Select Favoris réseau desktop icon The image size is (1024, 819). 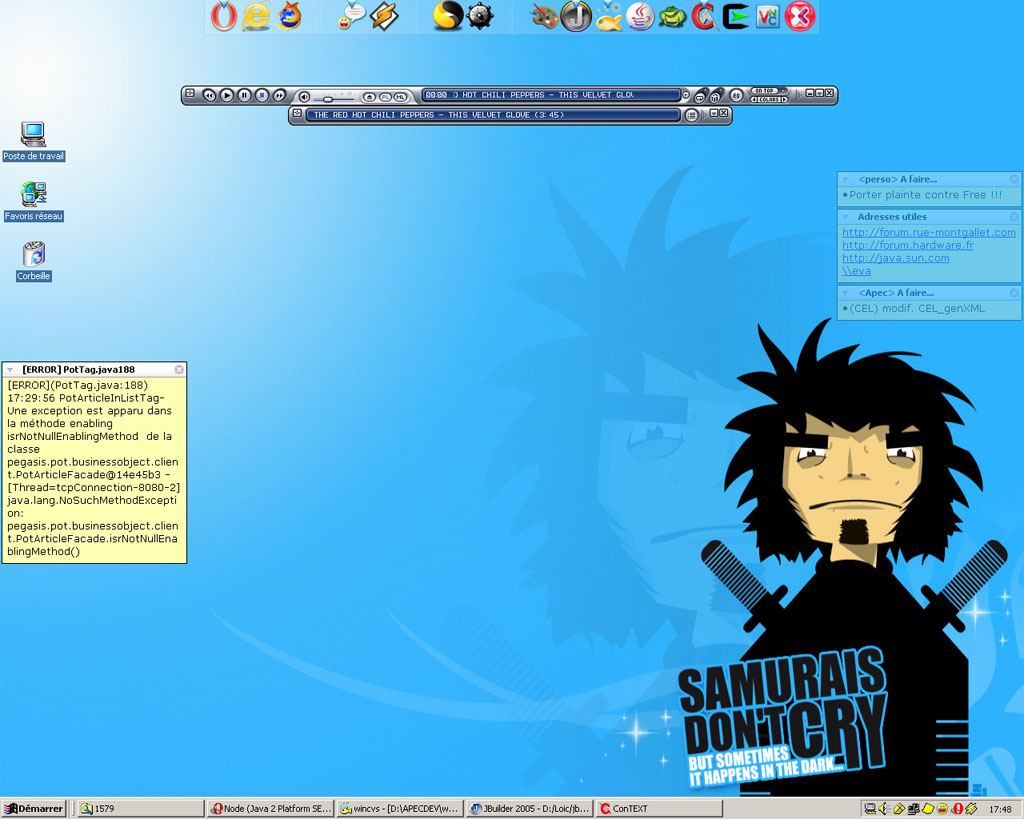(x=33, y=201)
